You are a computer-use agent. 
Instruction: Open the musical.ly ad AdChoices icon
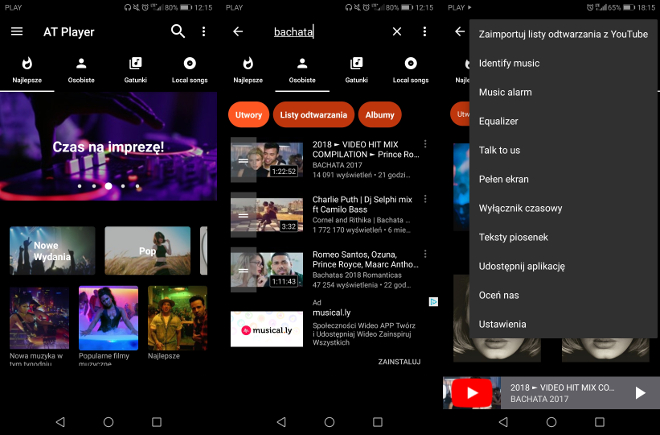[x=433, y=302]
